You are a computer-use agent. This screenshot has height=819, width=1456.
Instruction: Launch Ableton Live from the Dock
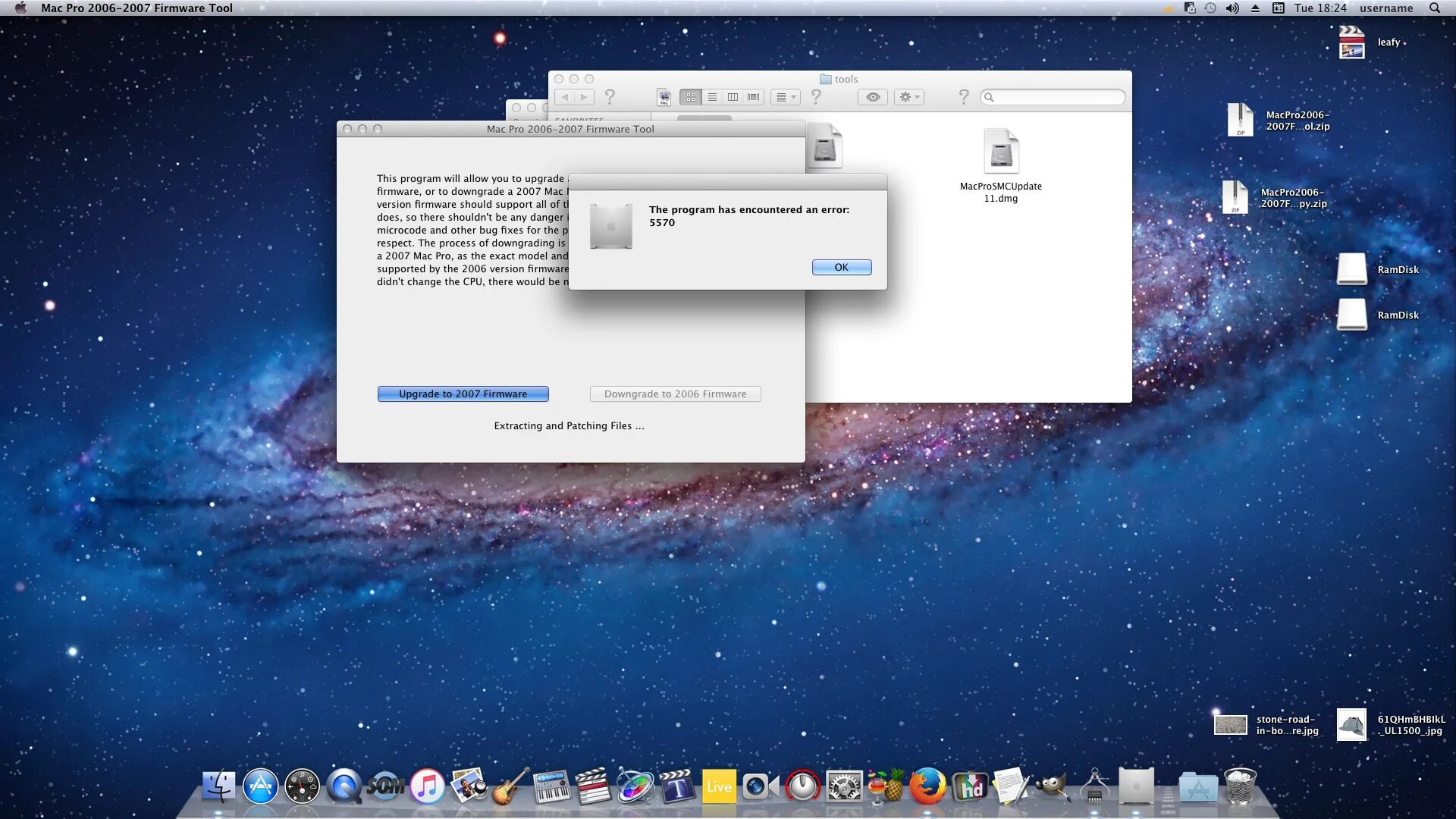coord(719,786)
